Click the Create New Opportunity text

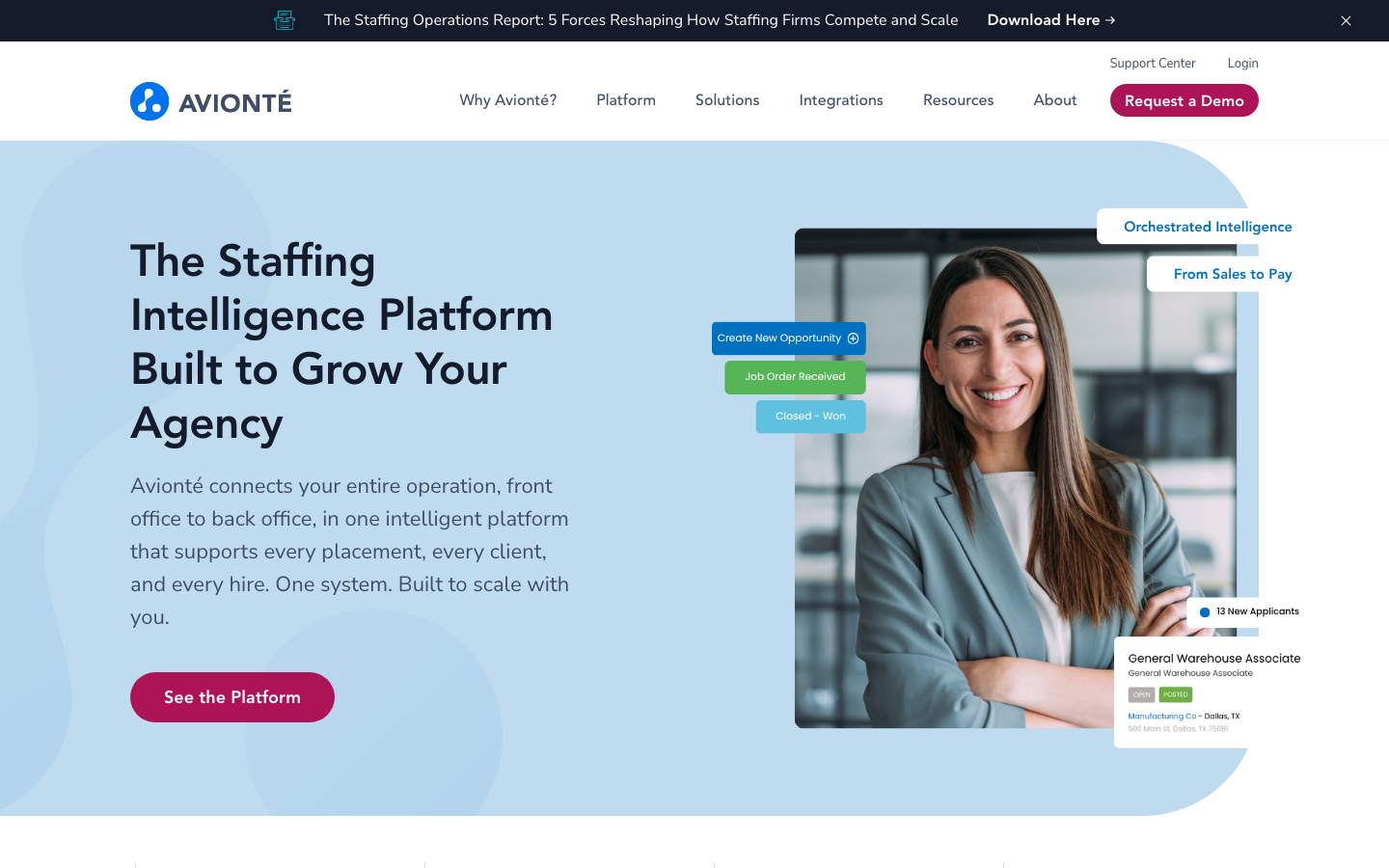click(x=779, y=339)
